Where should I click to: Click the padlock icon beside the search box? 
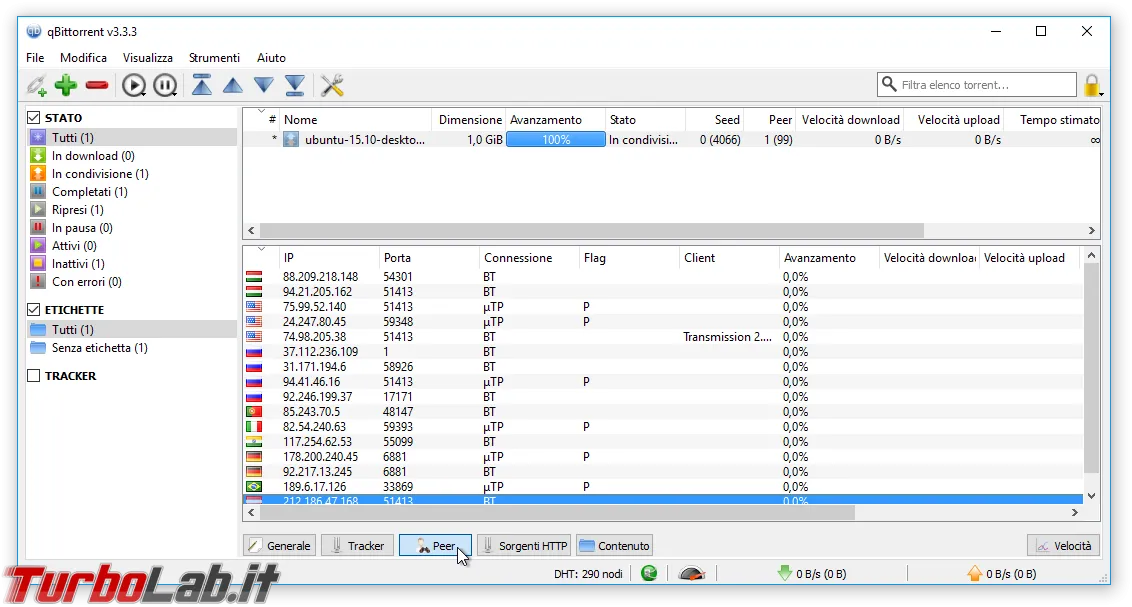coord(1092,85)
